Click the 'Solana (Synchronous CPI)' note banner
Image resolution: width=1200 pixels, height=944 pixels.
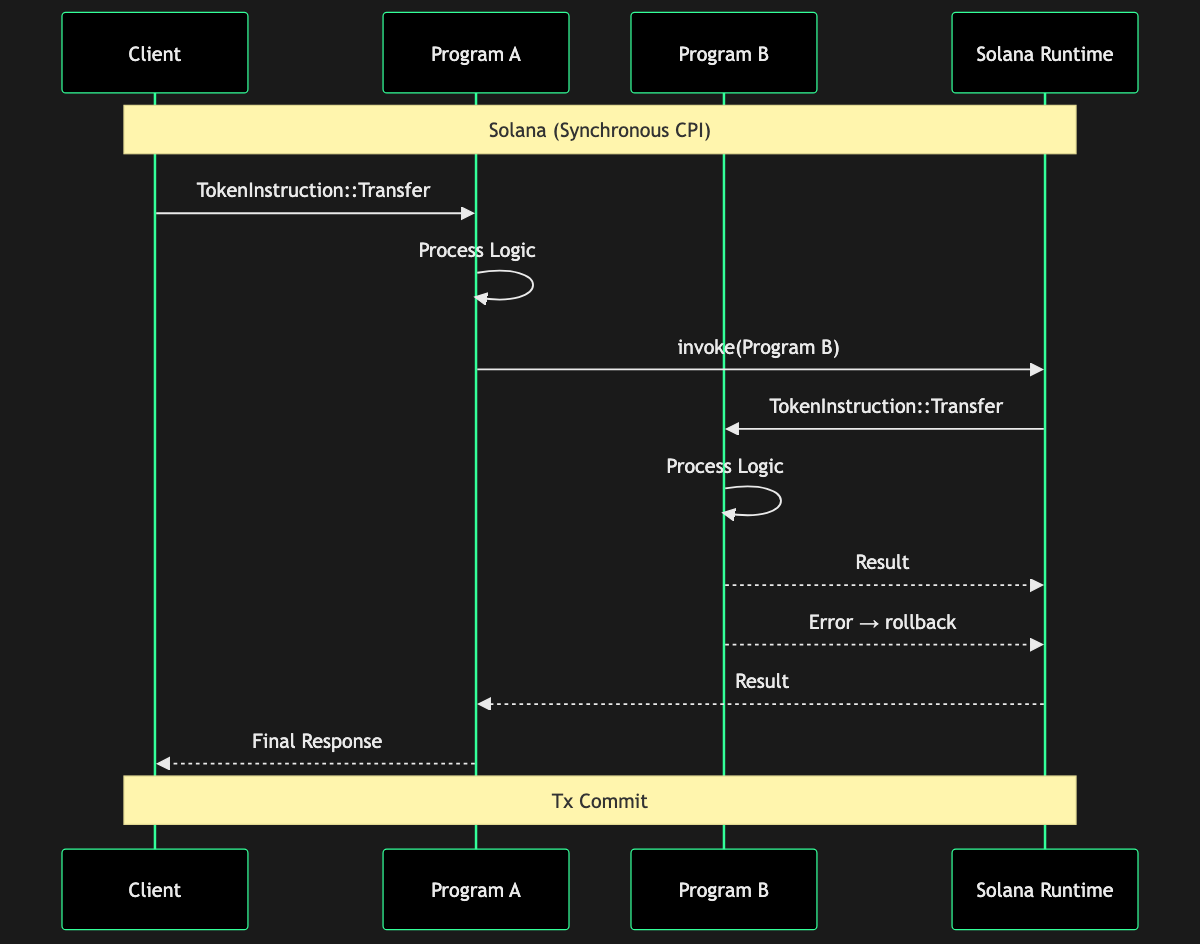600,130
